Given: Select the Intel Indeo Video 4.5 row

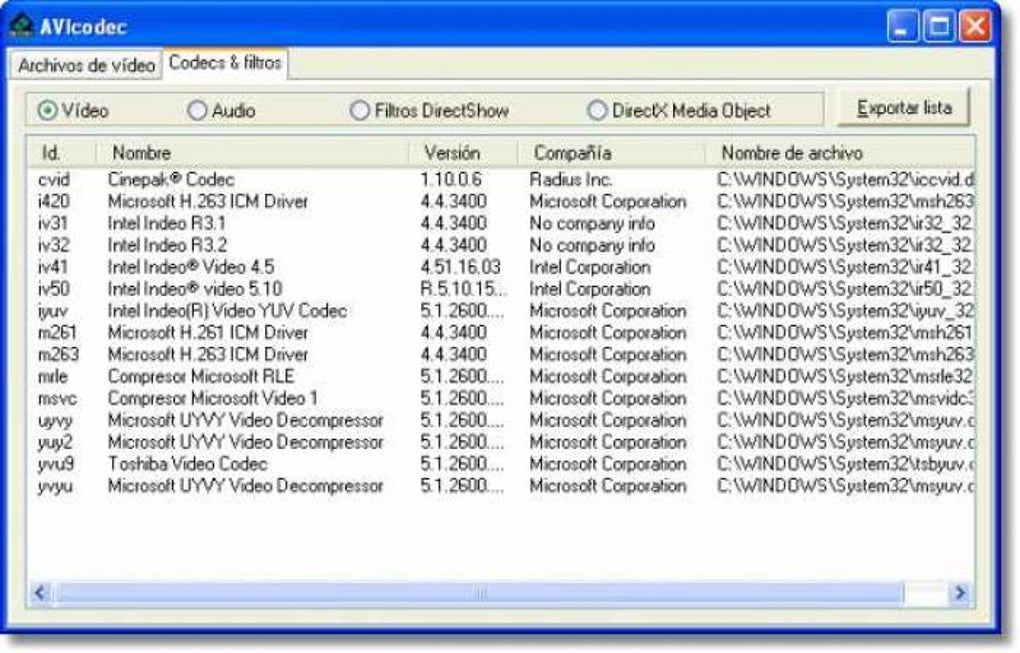Looking at the screenshot, I should coord(501,267).
